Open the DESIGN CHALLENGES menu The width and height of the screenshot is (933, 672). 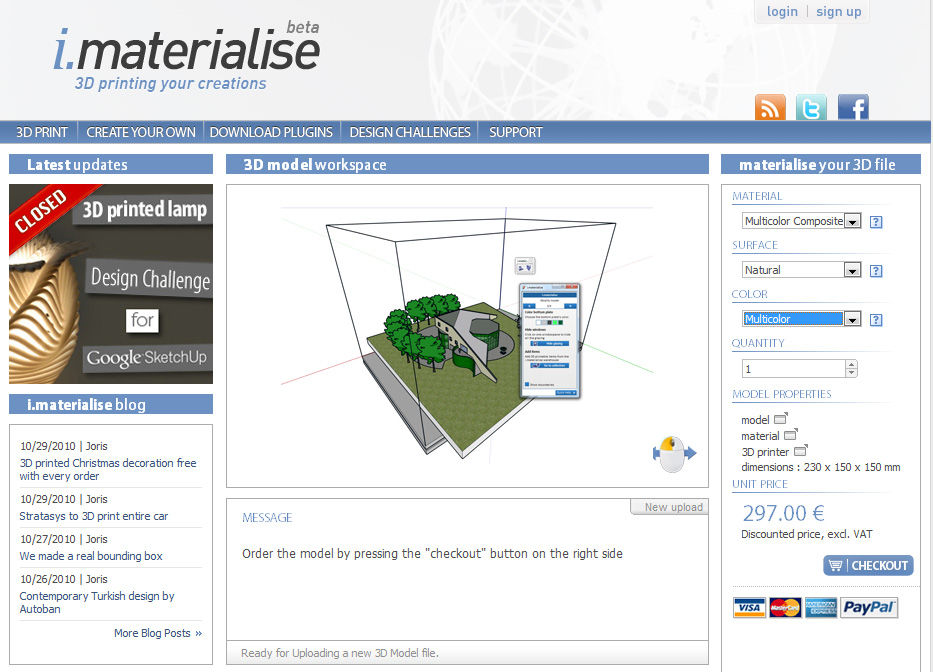click(x=410, y=132)
